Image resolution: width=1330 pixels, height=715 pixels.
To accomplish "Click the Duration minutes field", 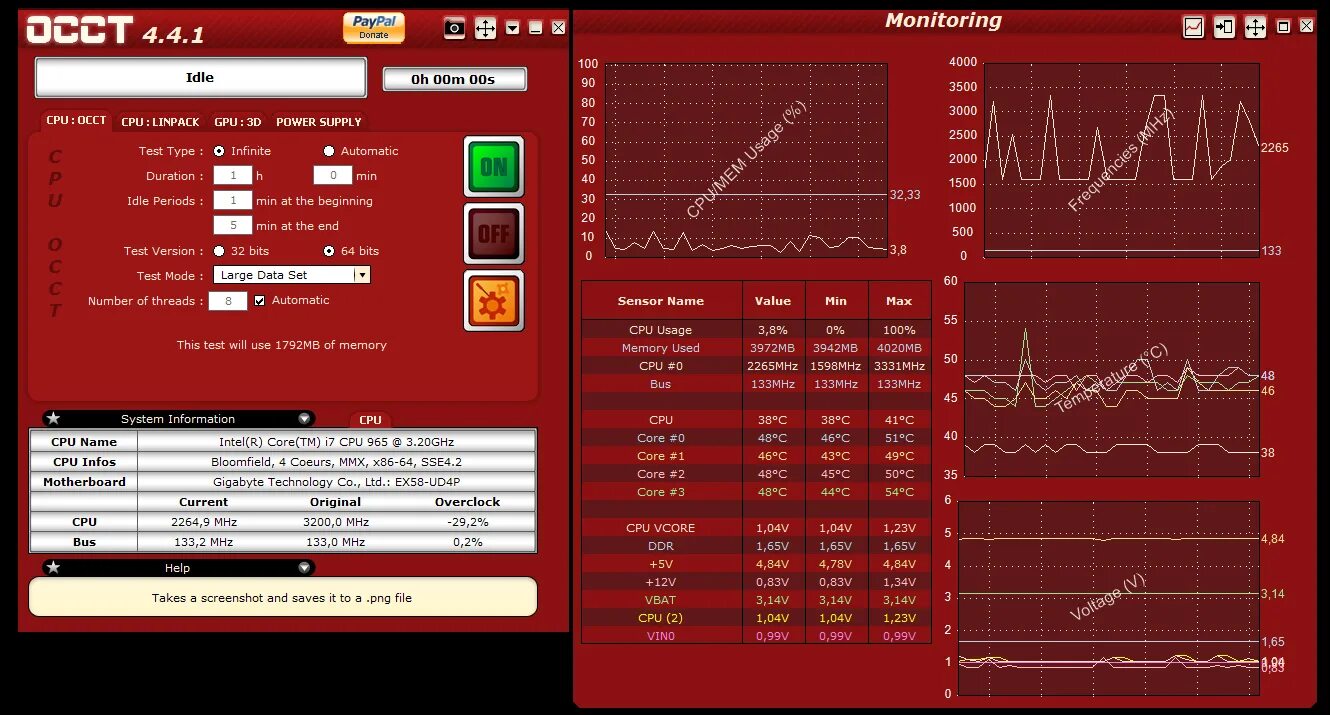I will coord(333,175).
